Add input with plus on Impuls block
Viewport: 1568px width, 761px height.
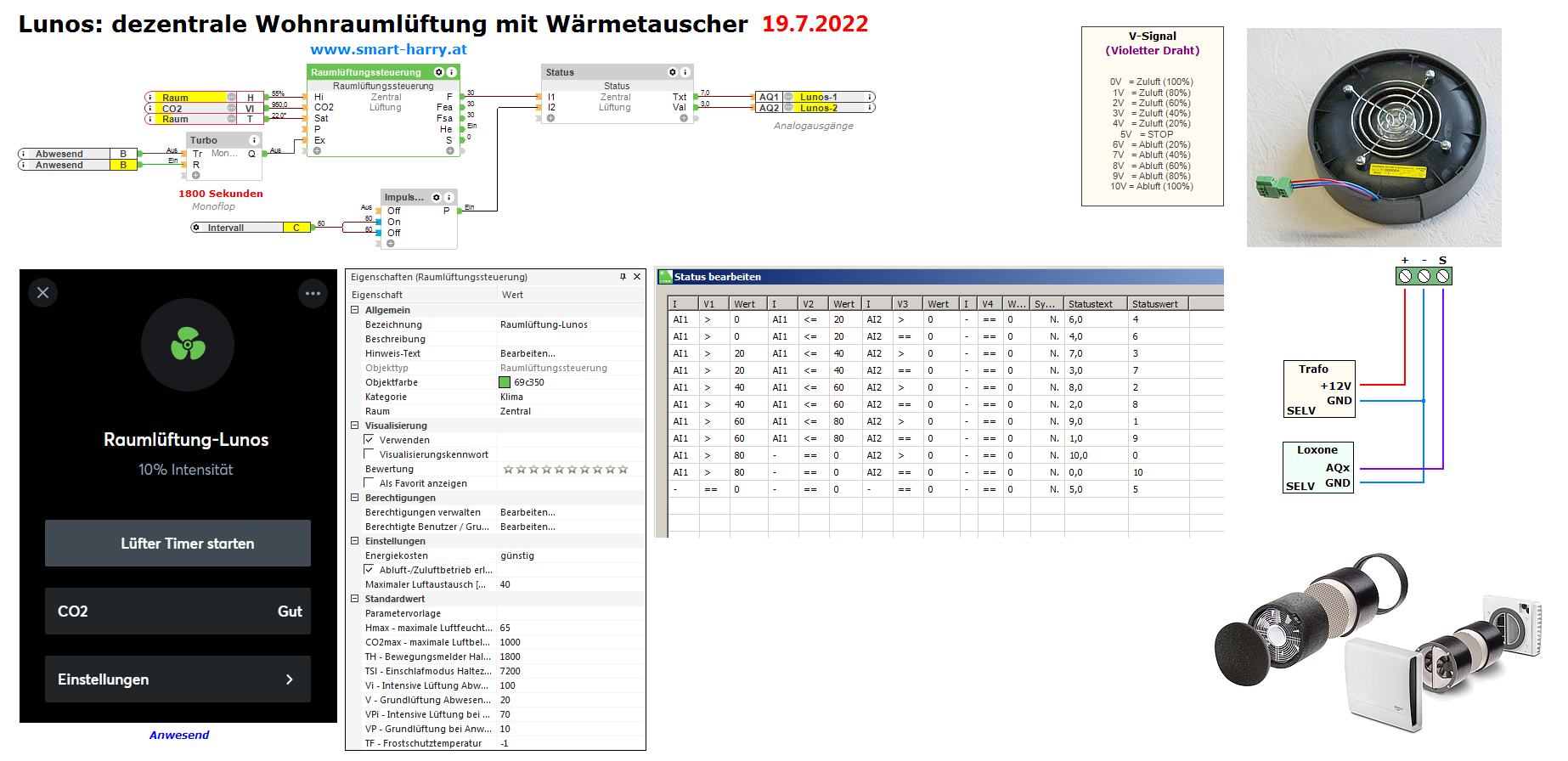pyautogui.click(x=391, y=244)
